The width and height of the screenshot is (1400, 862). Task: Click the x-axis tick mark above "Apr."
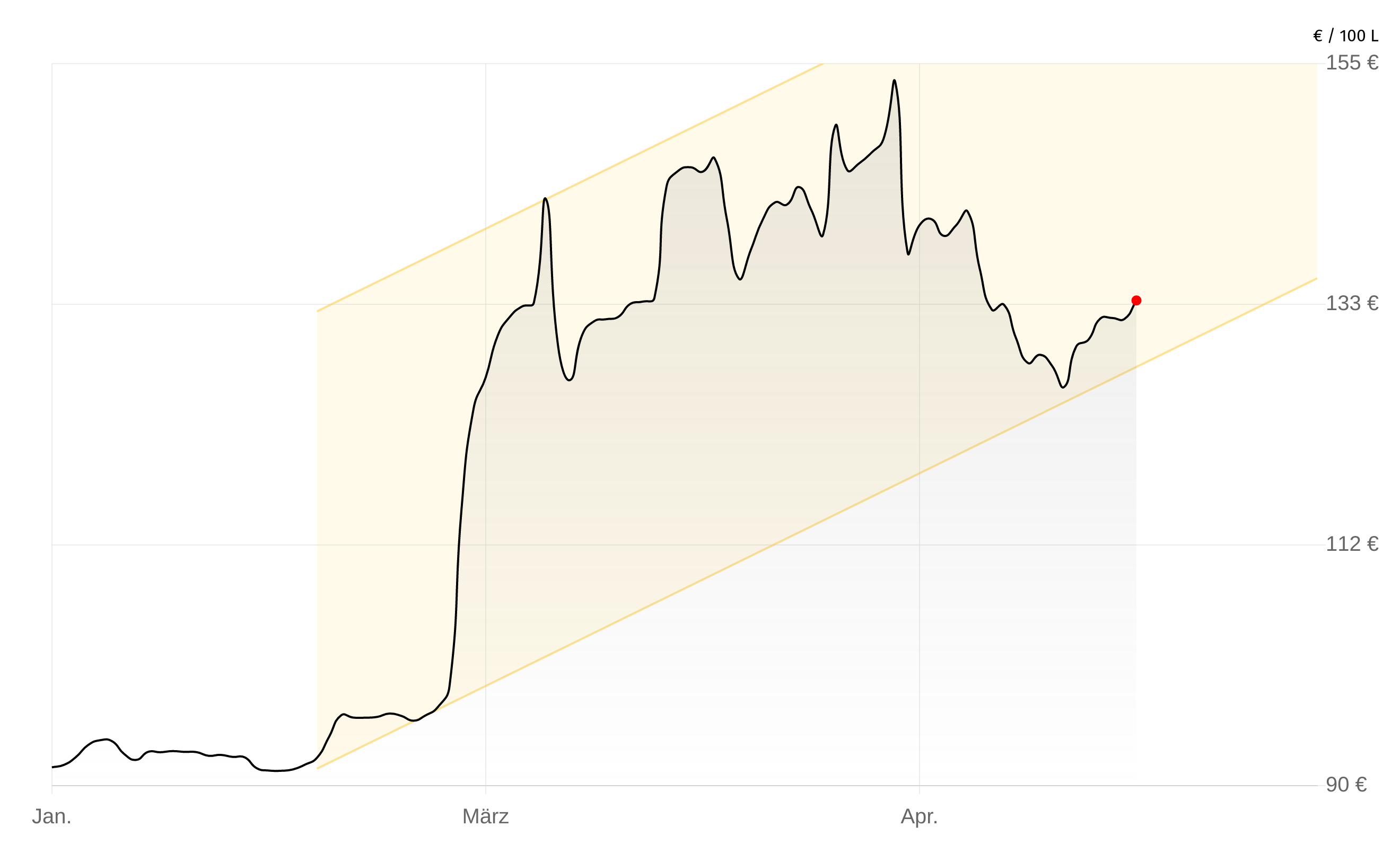(919, 789)
